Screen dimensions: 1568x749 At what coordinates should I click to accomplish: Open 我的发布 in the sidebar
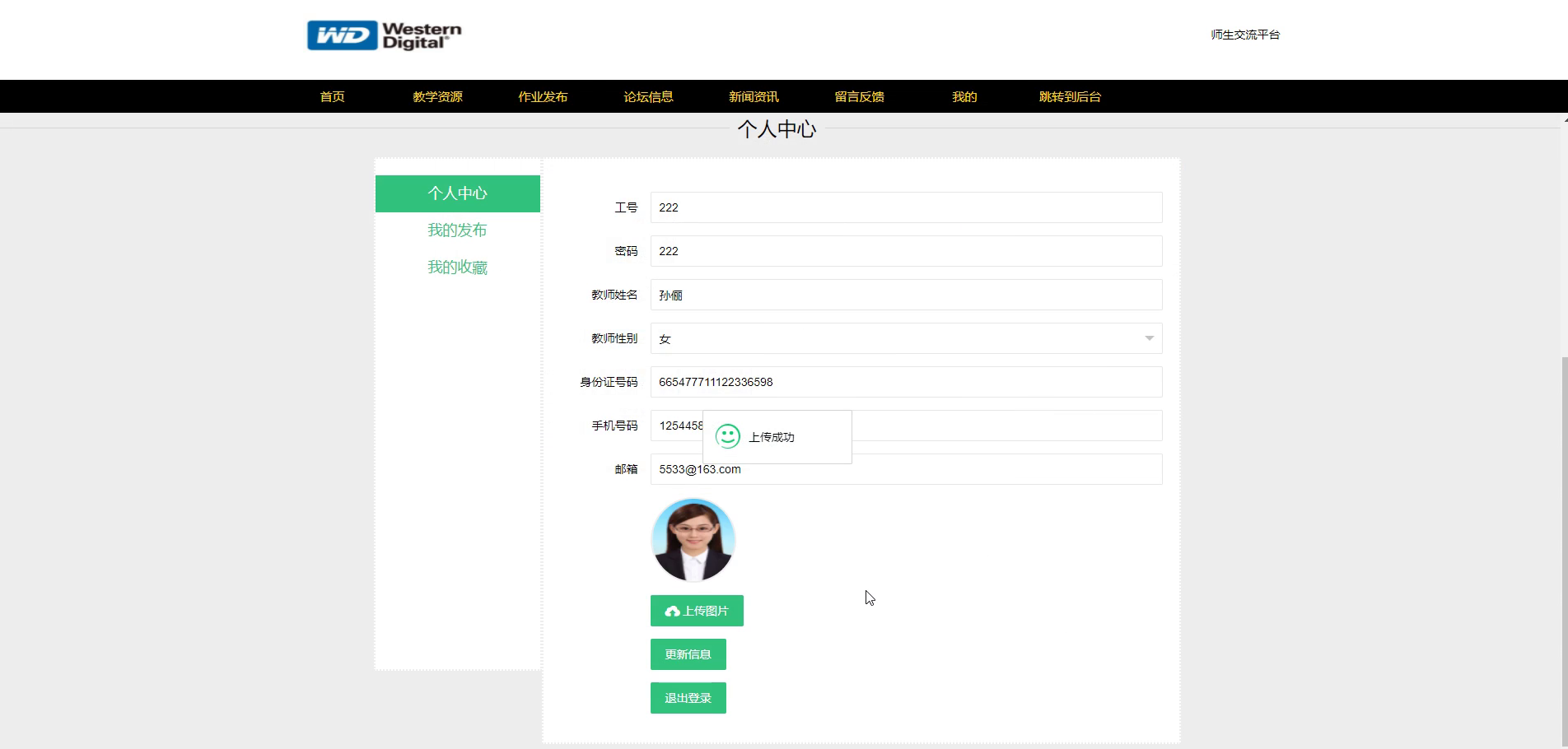click(458, 230)
